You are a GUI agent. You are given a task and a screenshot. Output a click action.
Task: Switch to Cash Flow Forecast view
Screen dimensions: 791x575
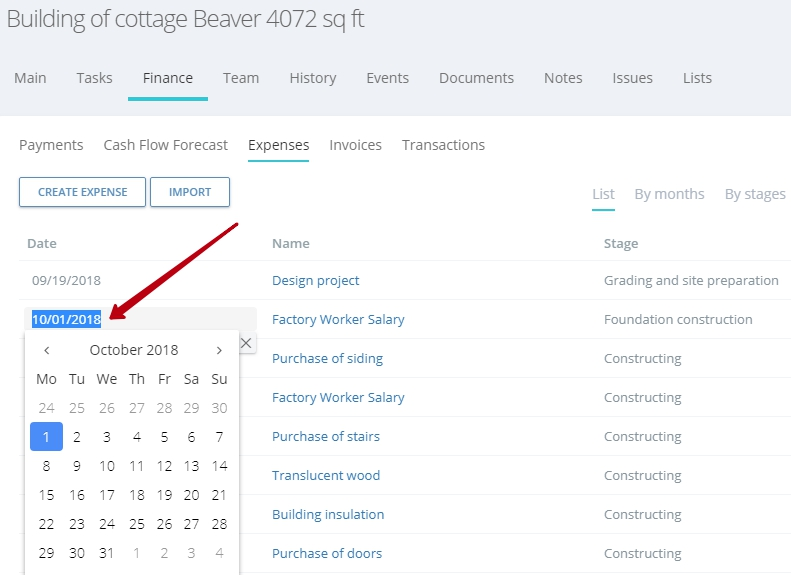click(165, 145)
